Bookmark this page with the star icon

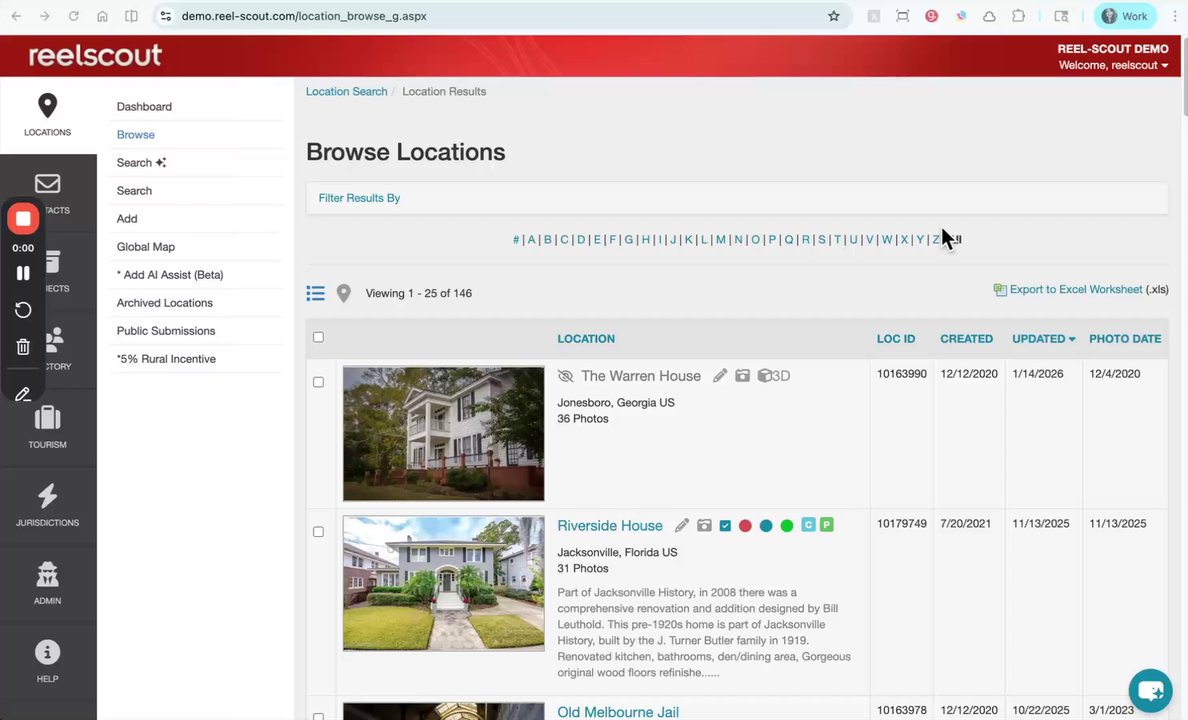tap(833, 16)
